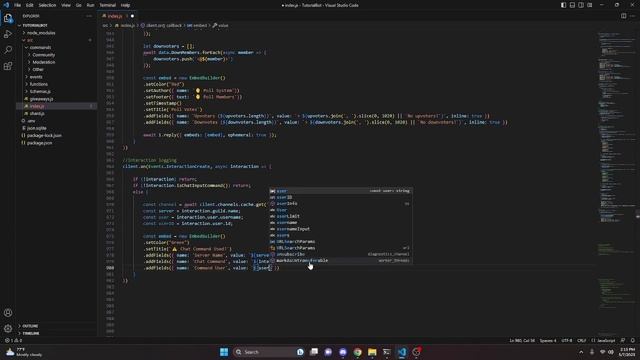Viewport: 640px width, 360px height.
Task: Open shard.js file in the explorer
Action: click(x=37, y=113)
